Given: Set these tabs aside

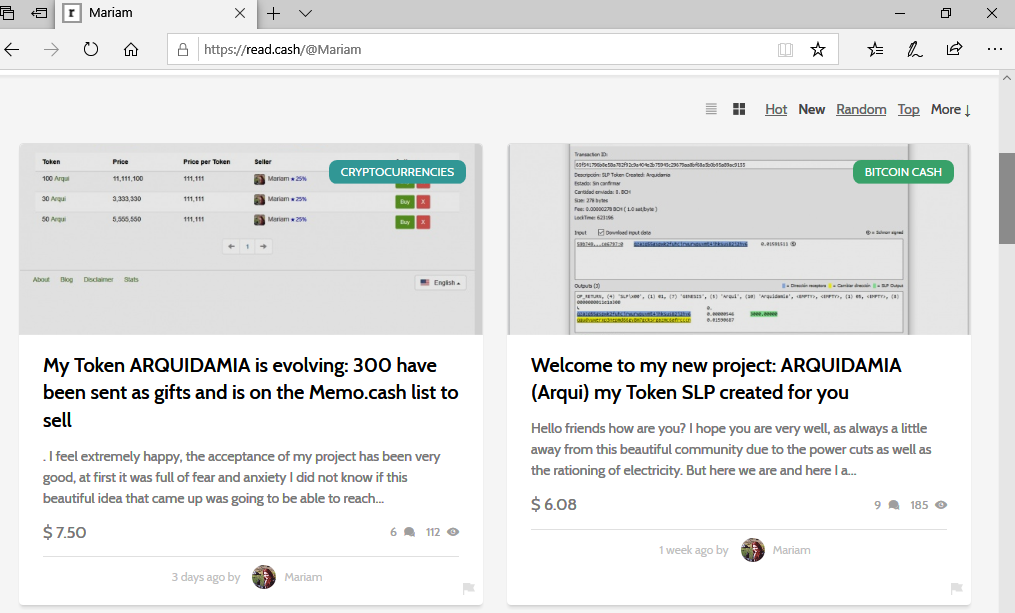Looking at the screenshot, I should (39, 13).
